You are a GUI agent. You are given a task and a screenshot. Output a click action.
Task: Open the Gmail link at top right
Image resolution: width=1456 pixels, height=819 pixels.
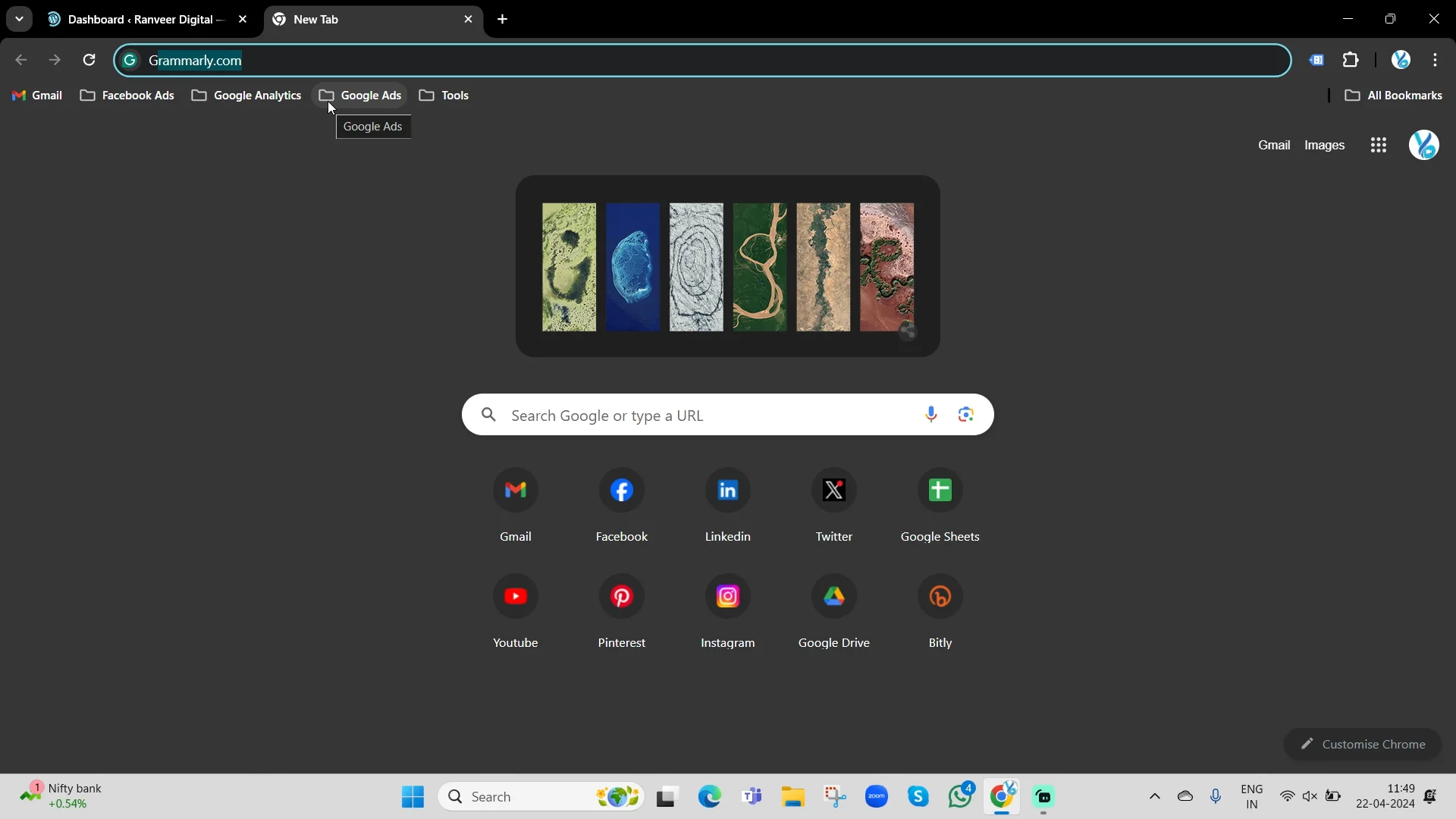(x=1274, y=145)
